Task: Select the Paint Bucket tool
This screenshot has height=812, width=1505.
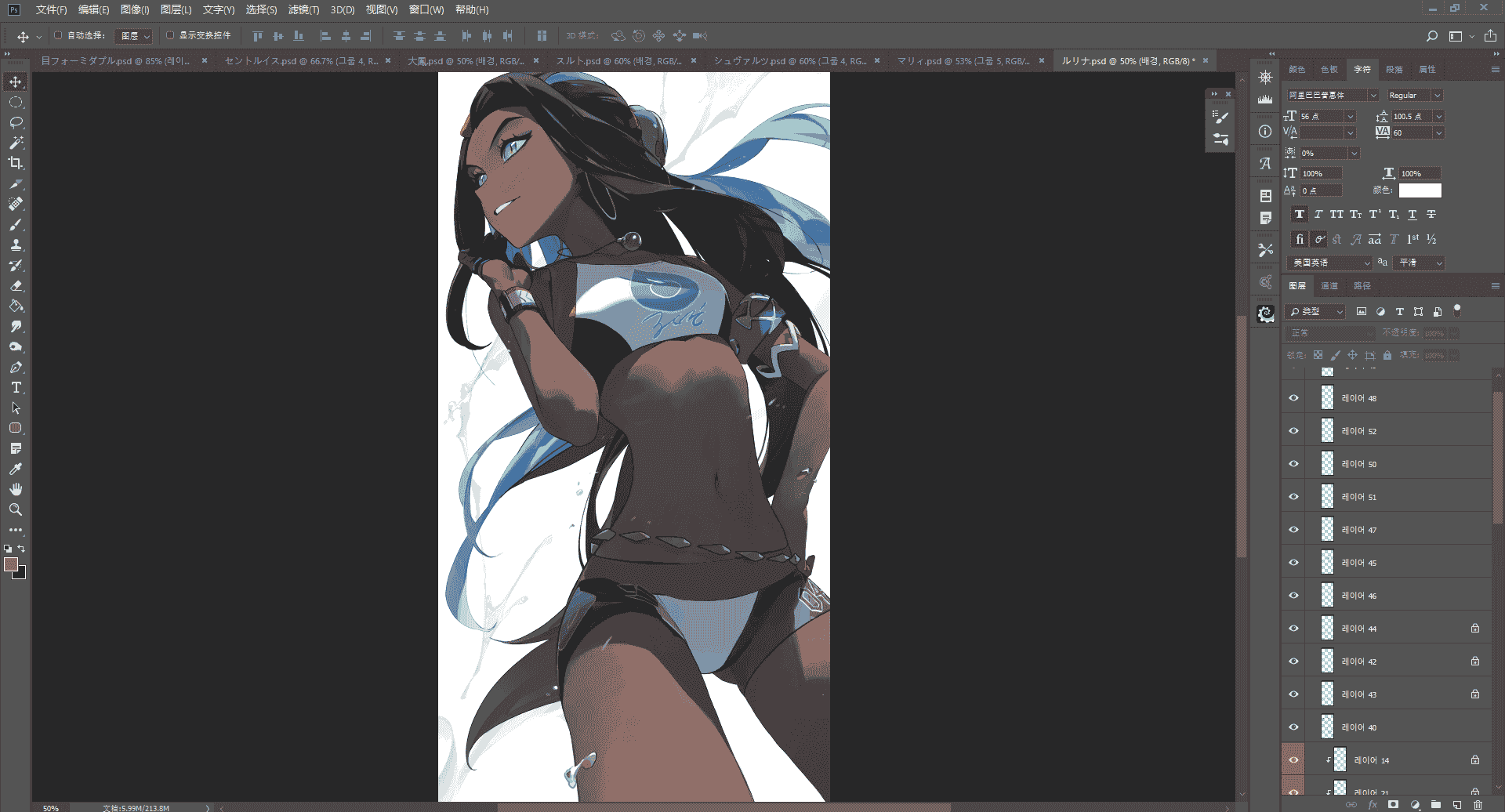Action: [x=16, y=306]
